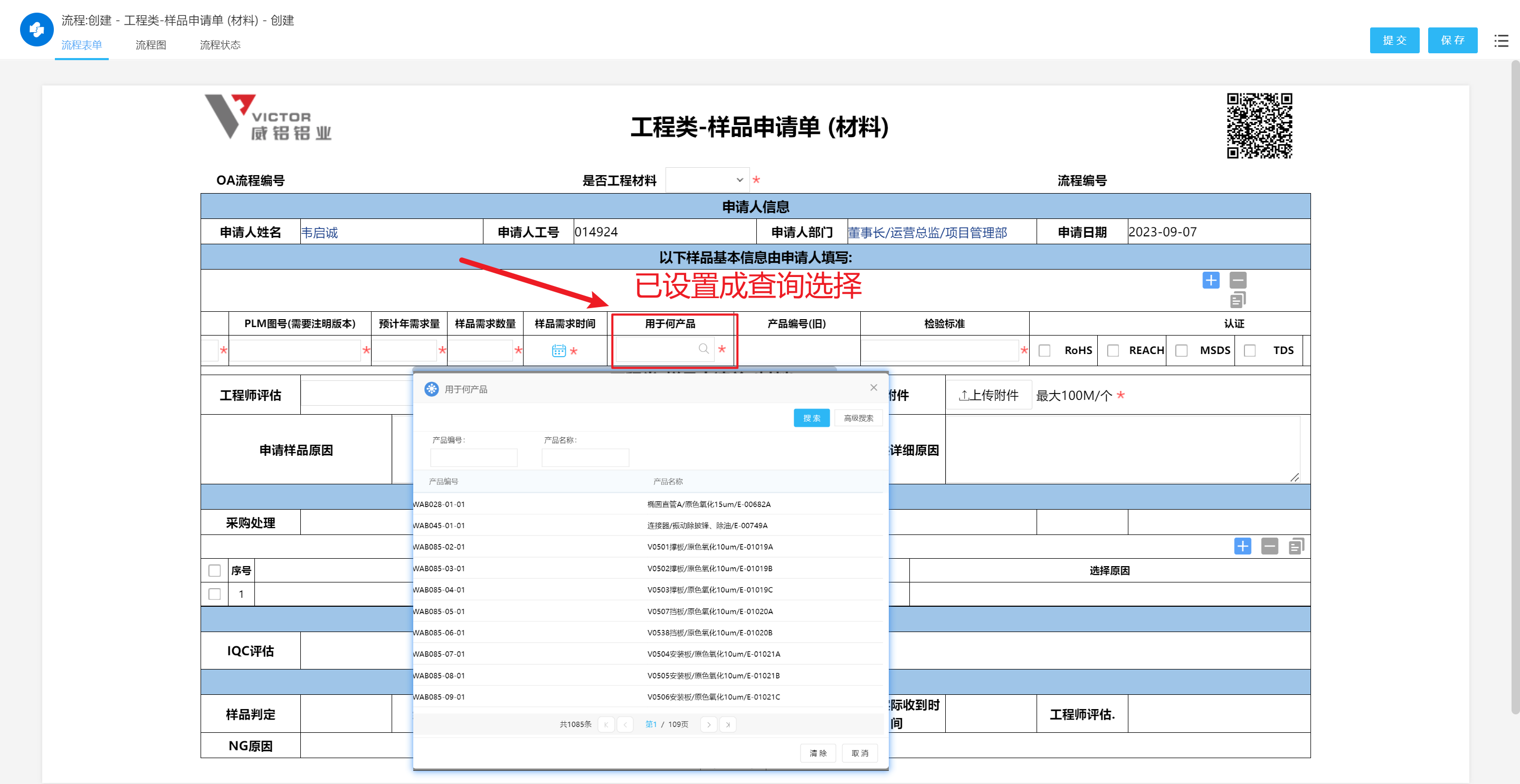This screenshot has height=784, width=1520.
Task: Click the PLM图号 input field
Action: (x=295, y=350)
